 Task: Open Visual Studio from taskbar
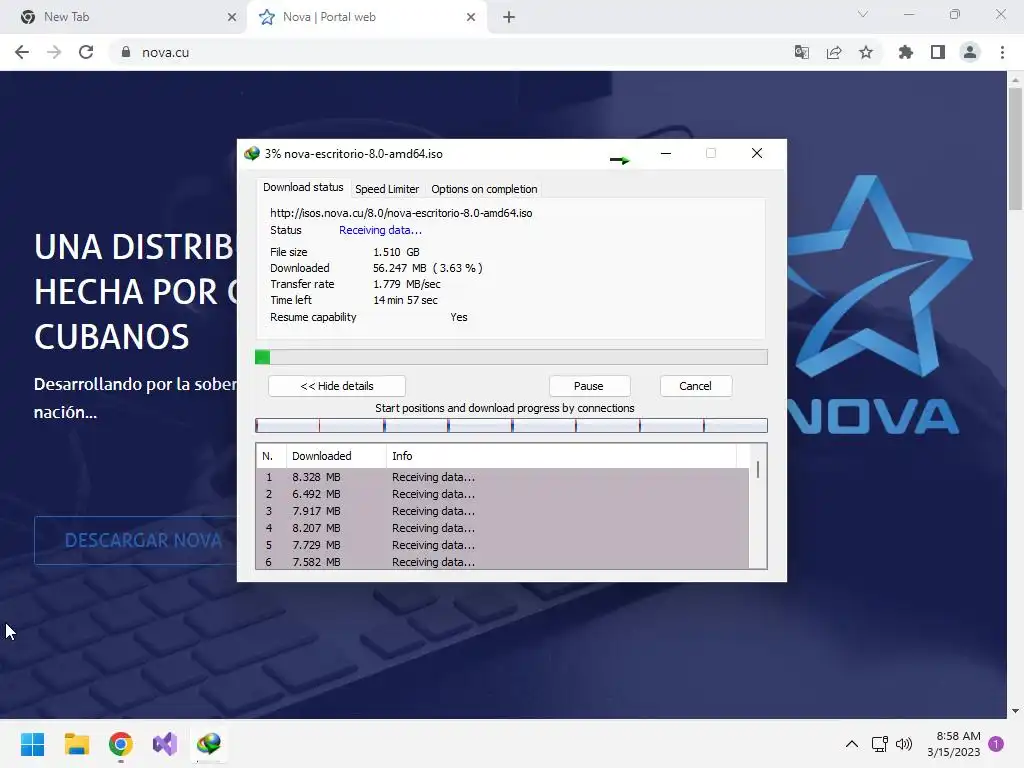tap(165, 744)
